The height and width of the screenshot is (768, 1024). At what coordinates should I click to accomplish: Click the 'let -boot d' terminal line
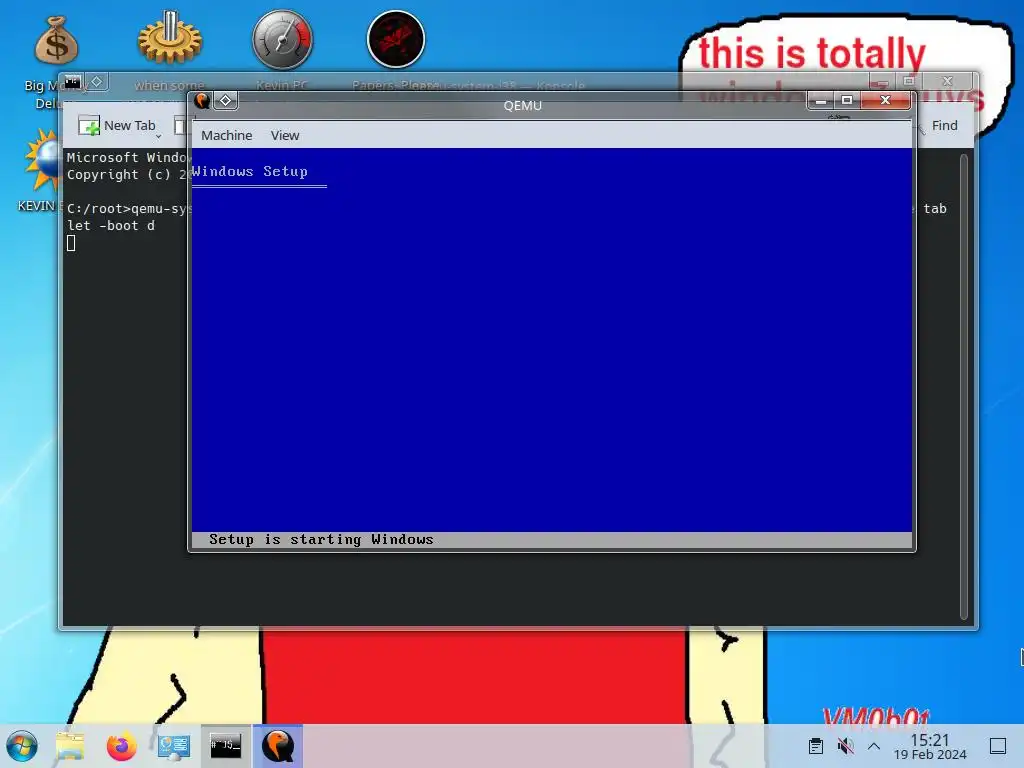111,225
